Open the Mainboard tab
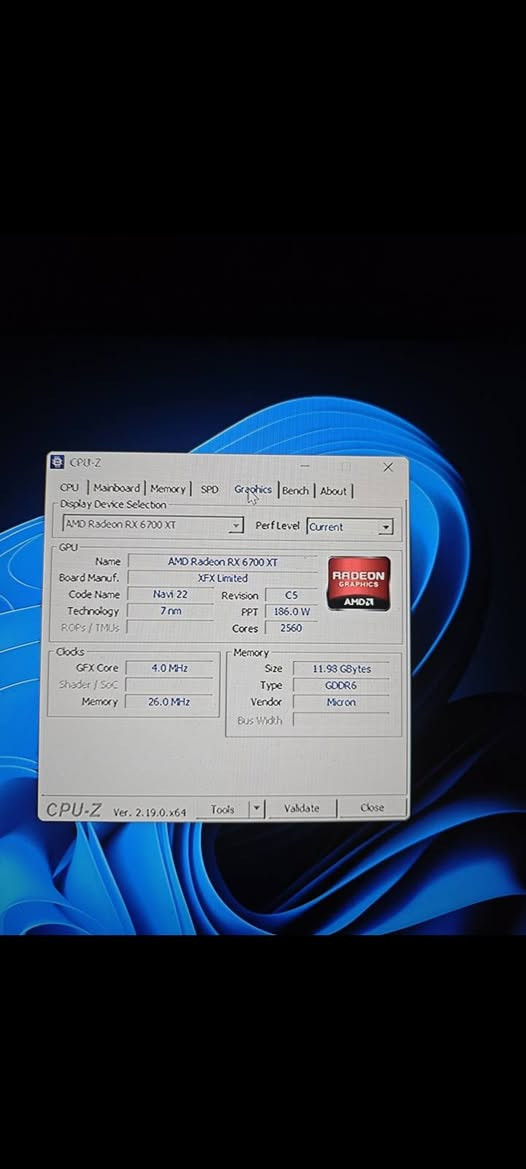 click(x=116, y=488)
